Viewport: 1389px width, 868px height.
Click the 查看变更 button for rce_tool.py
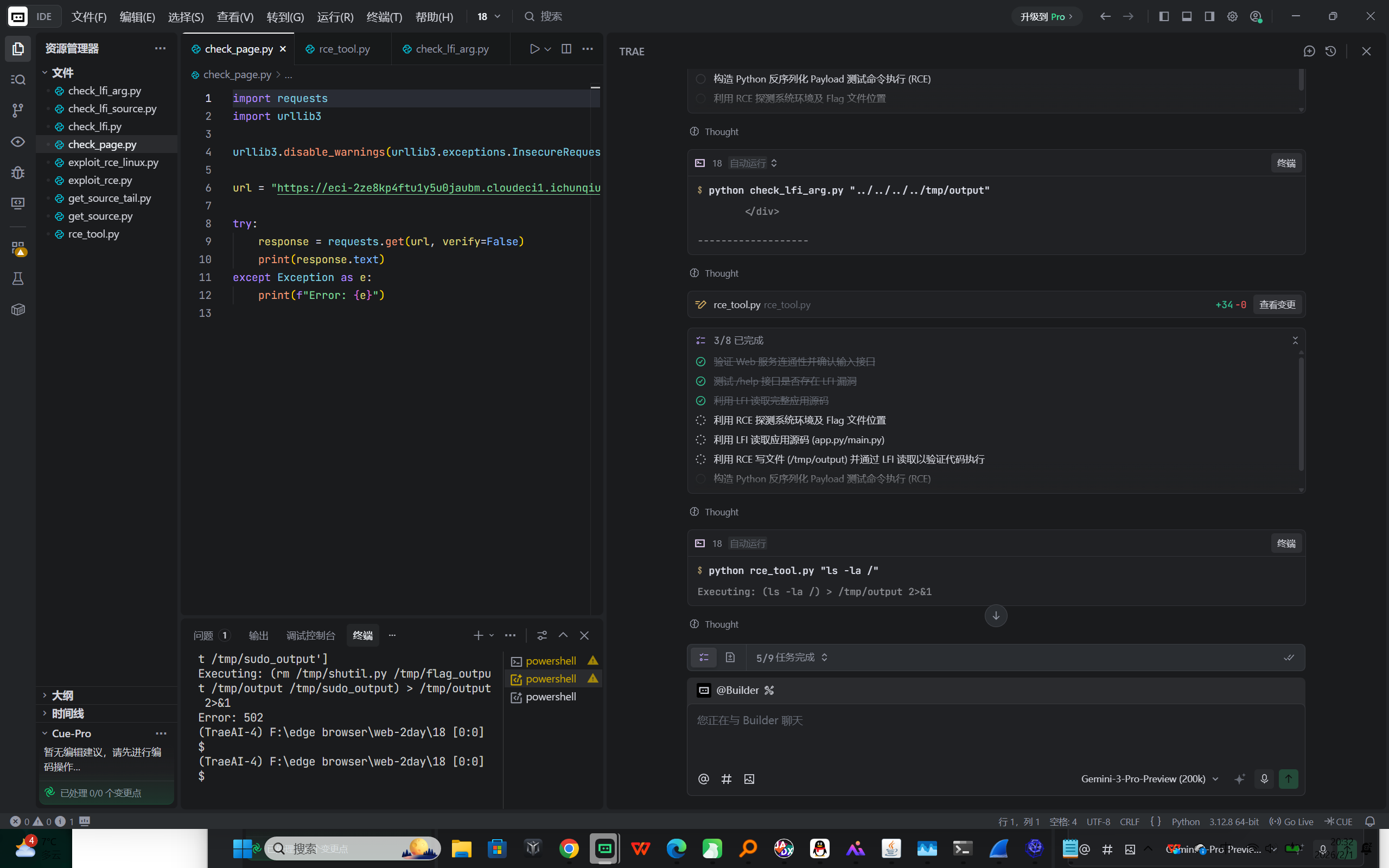[x=1277, y=305]
